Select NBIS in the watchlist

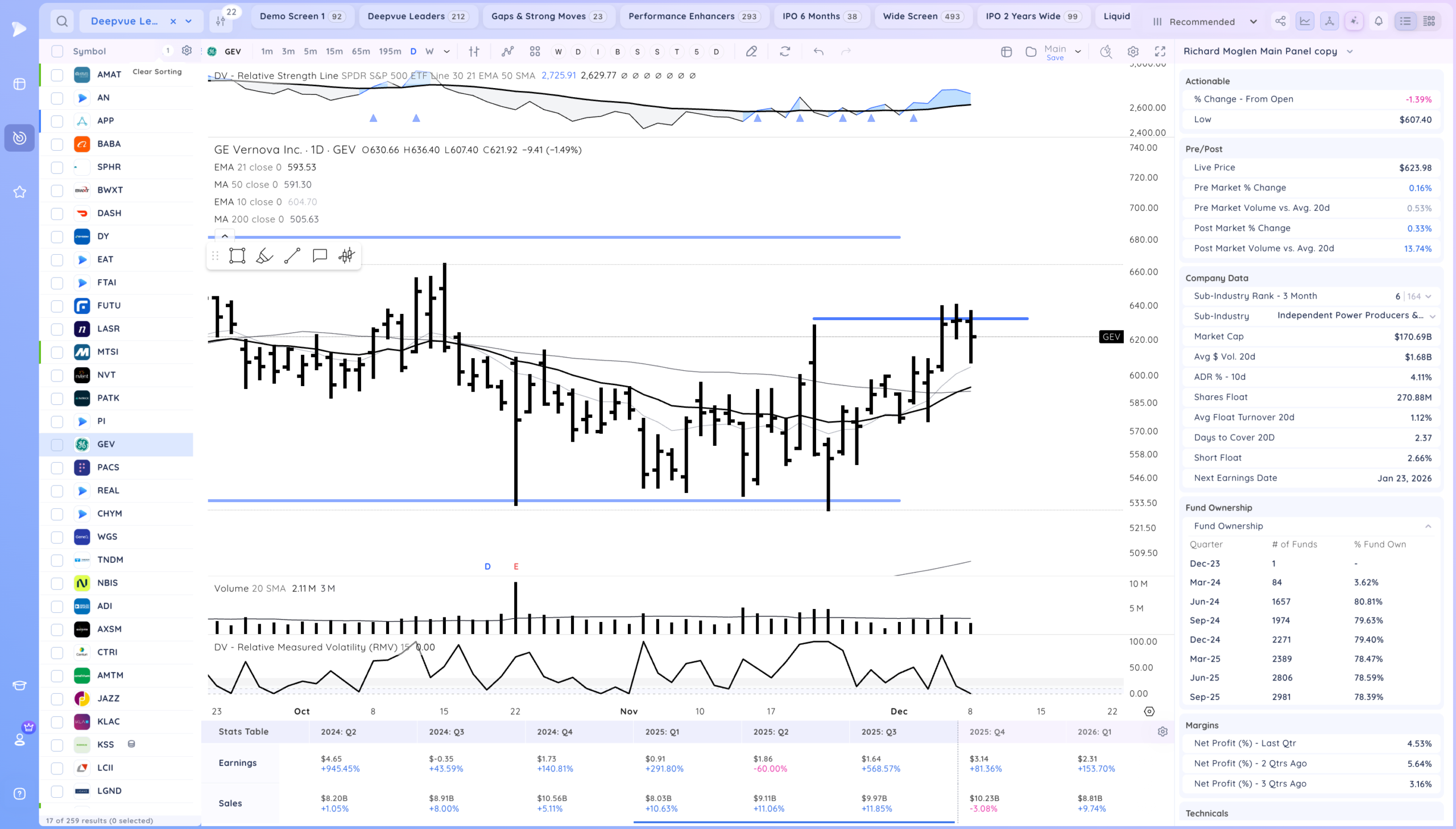pyautogui.click(x=107, y=582)
